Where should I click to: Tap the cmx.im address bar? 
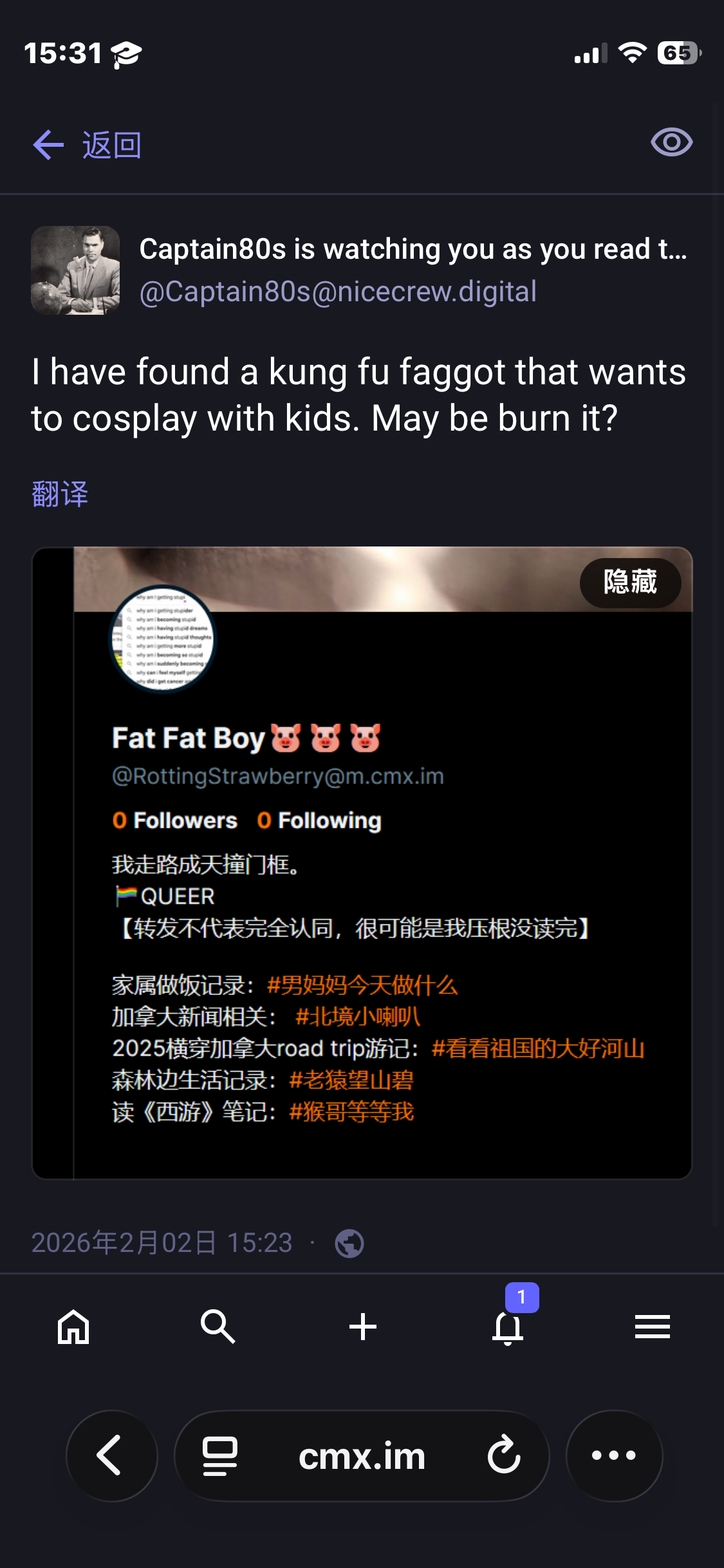click(x=362, y=1455)
